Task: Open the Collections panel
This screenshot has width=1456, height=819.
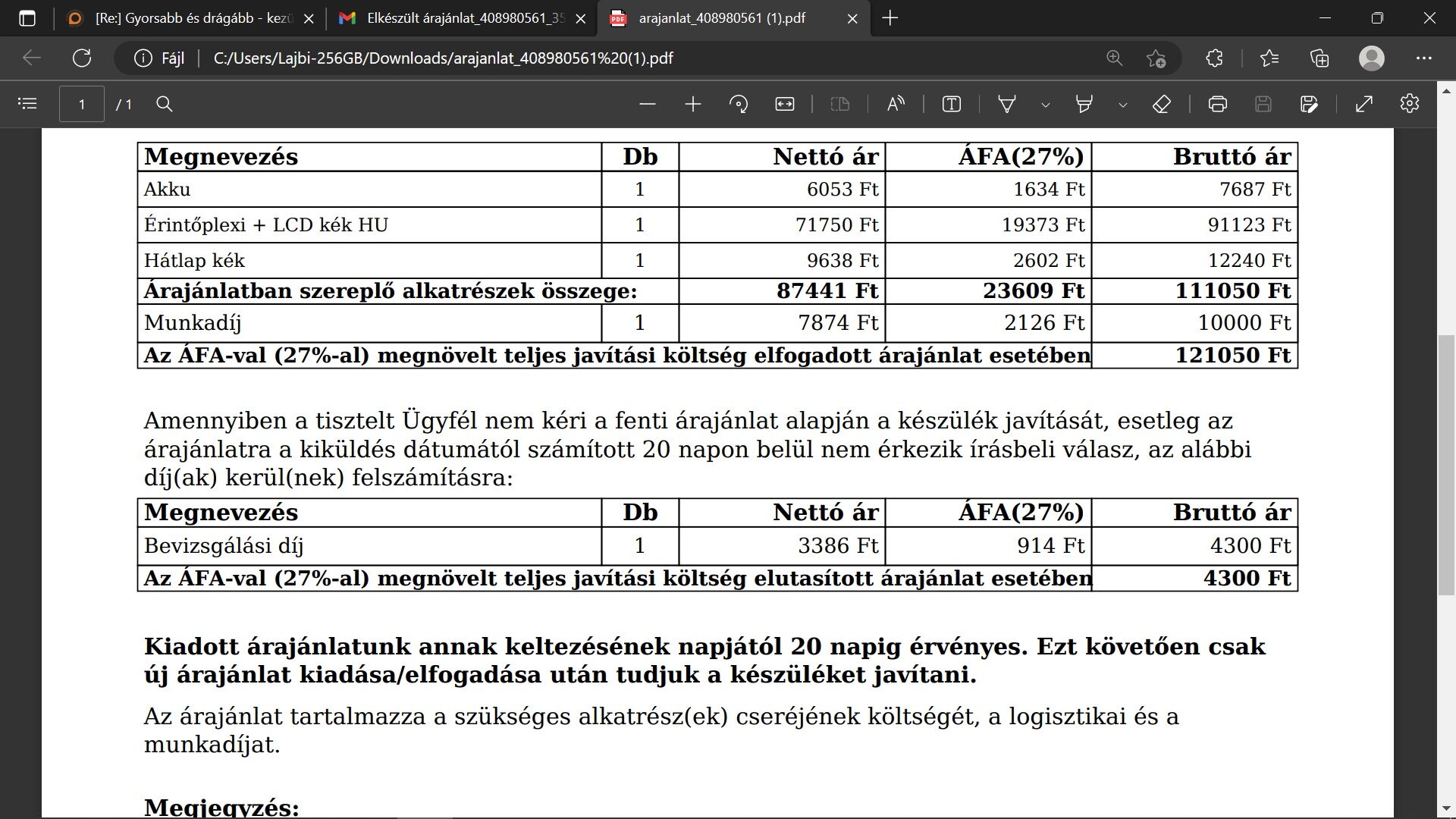Action: (1319, 58)
